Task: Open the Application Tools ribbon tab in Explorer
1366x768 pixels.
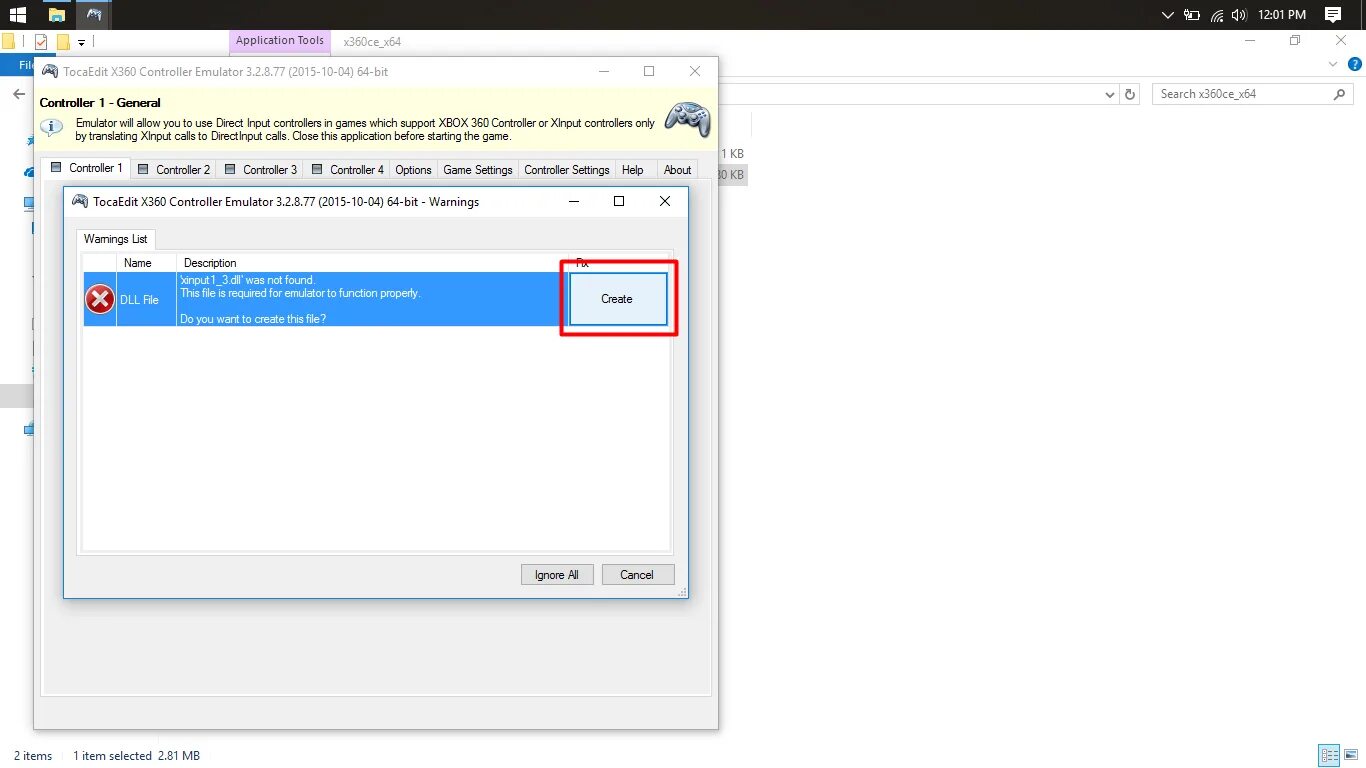Action: (280, 41)
